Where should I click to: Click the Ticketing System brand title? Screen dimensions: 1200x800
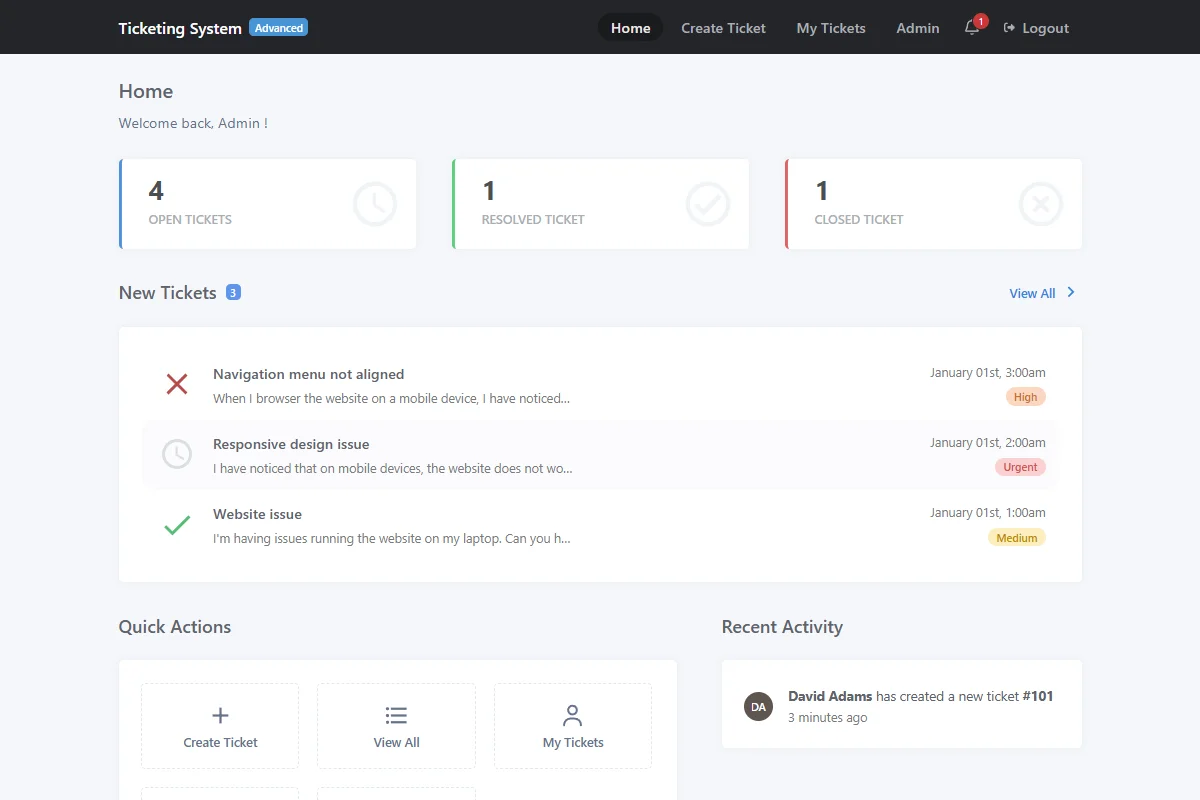click(180, 28)
